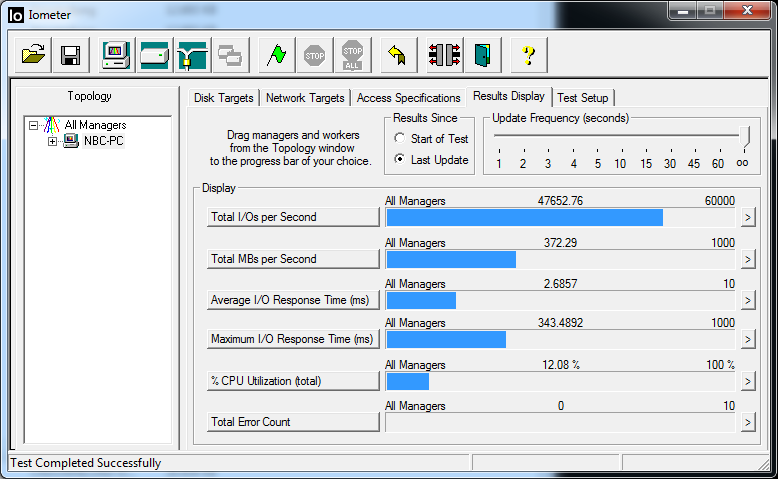The image size is (778, 479).
Task: Duplicate selected worker icon
Action: (230, 55)
